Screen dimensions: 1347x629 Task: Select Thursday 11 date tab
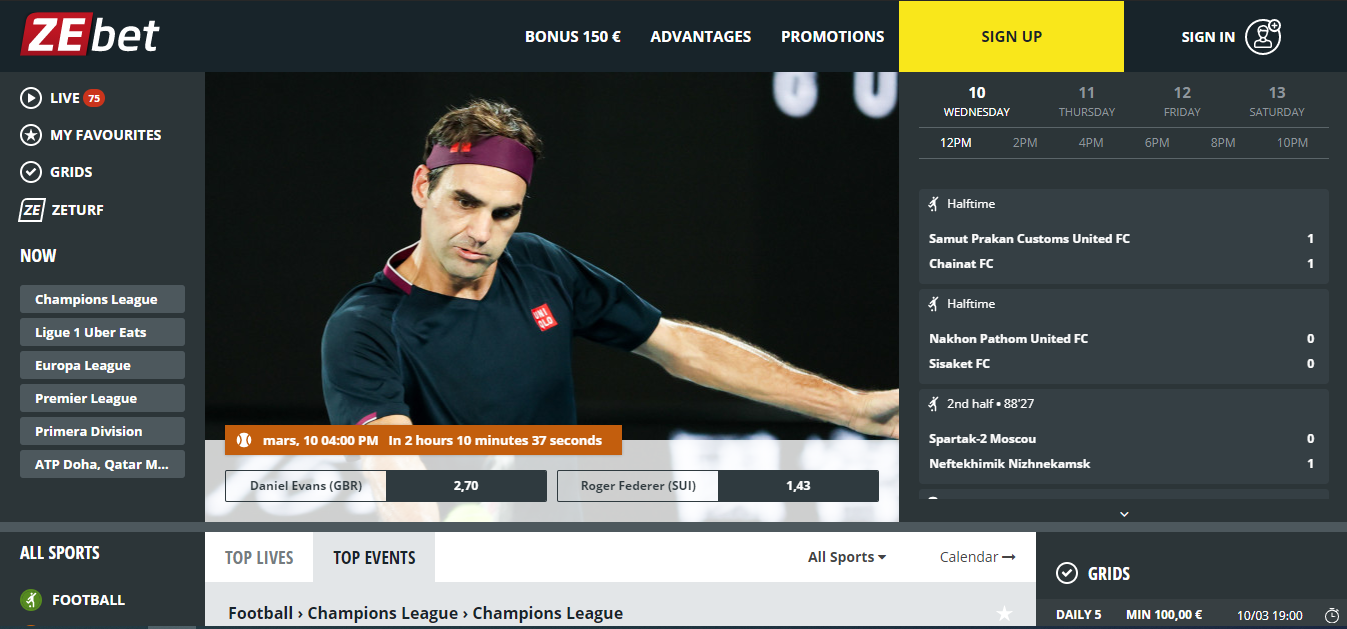point(1087,101)
